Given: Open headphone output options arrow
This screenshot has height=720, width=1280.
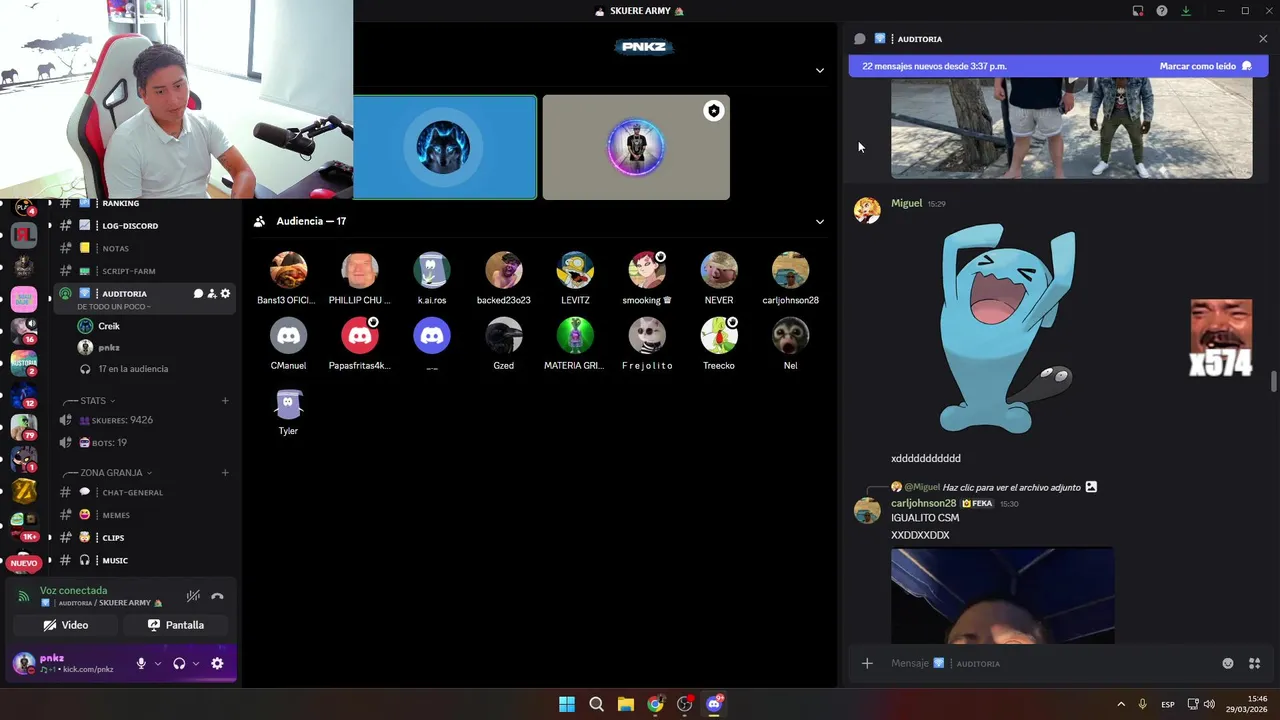Looking at the screenshot, I should (x=196, y=663).
